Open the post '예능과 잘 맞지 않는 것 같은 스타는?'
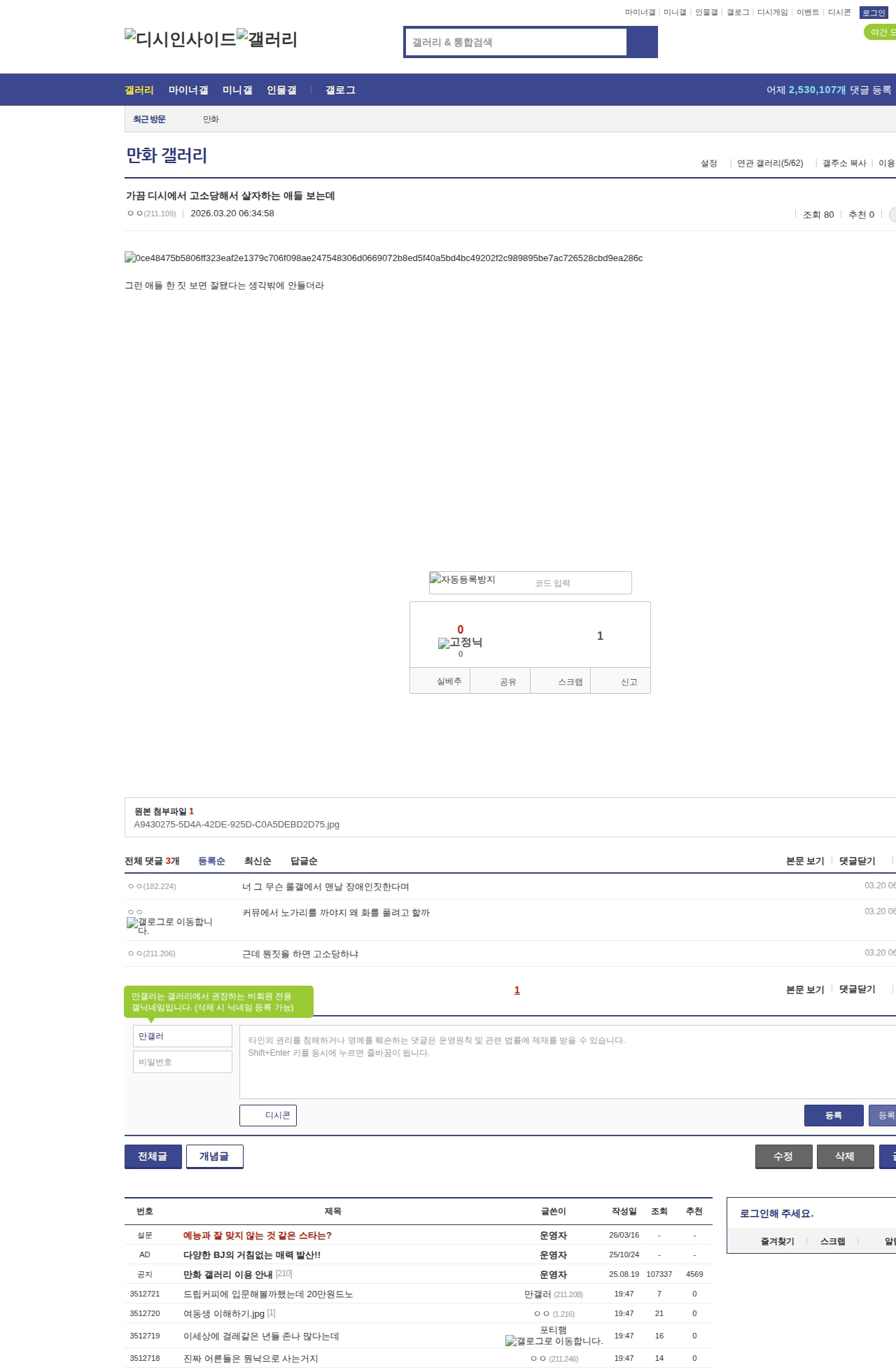The width and height of the screenshot is (896, 1370). click(258, 1236)
